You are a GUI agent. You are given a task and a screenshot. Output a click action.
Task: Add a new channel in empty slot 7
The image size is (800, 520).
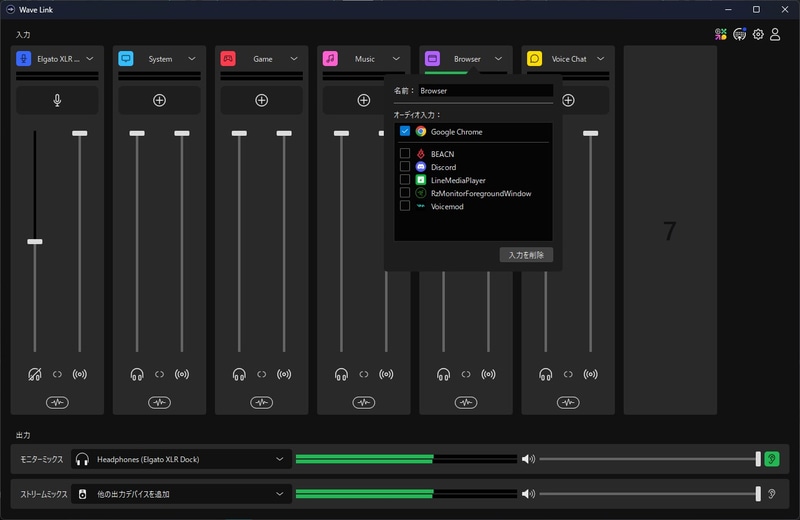coord(670,230)
